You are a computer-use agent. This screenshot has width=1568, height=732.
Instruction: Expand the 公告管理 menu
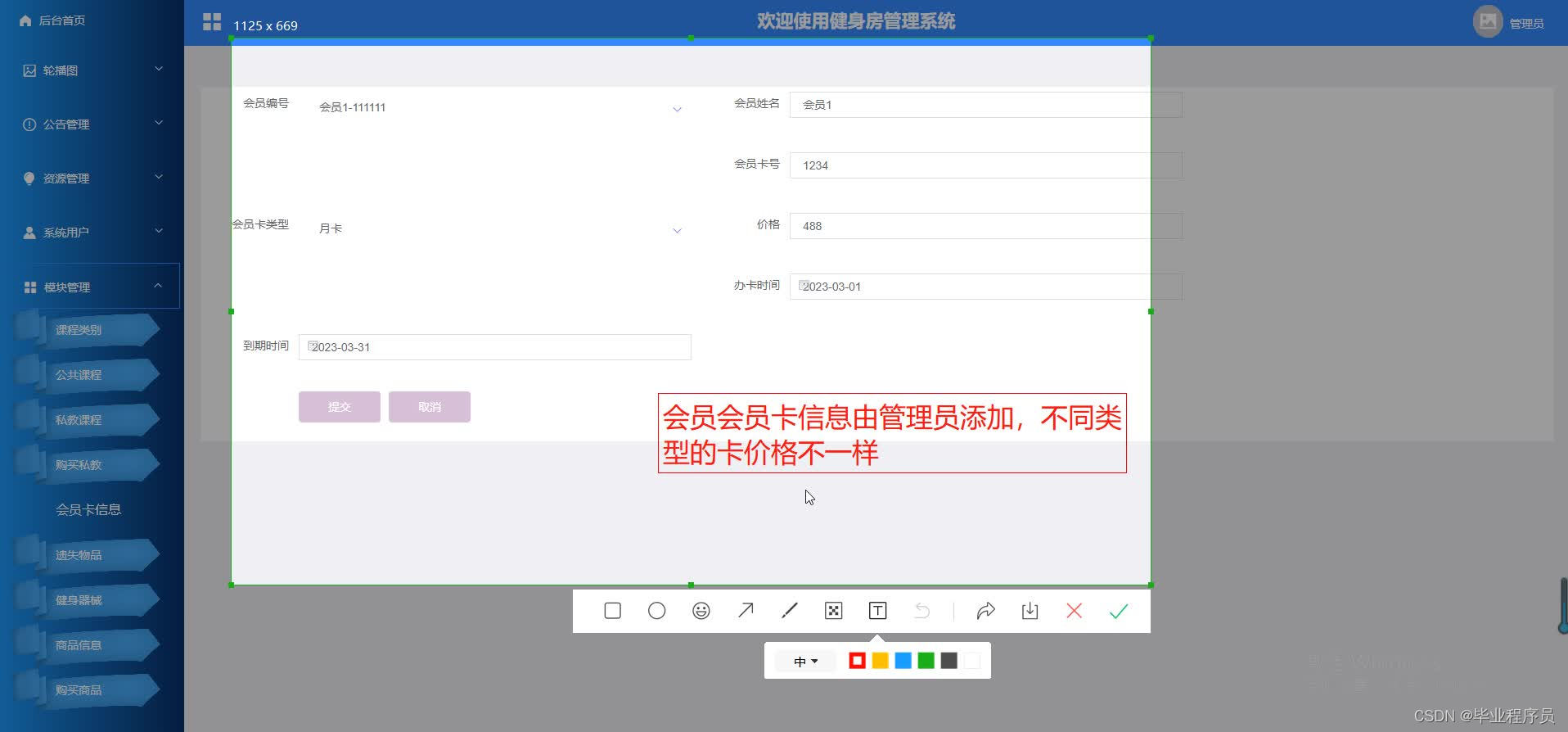[x=92, y=124]
